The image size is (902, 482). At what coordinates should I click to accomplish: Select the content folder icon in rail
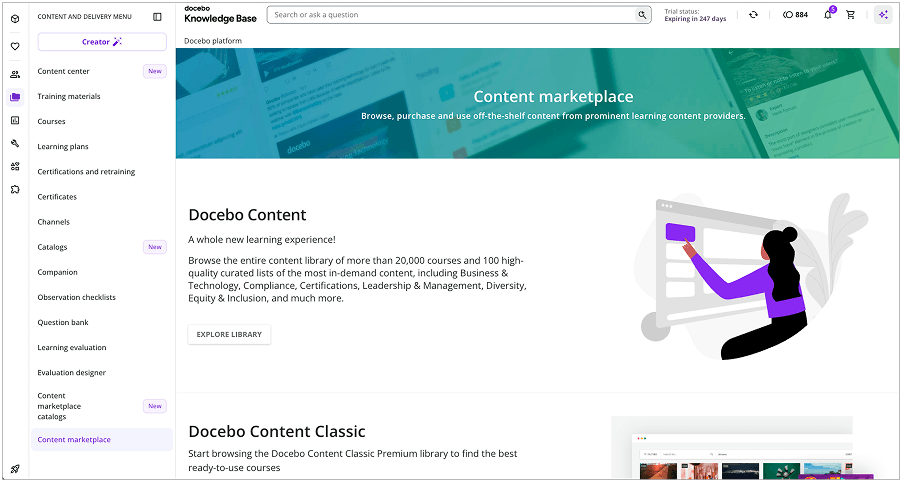tap(15, 97)
